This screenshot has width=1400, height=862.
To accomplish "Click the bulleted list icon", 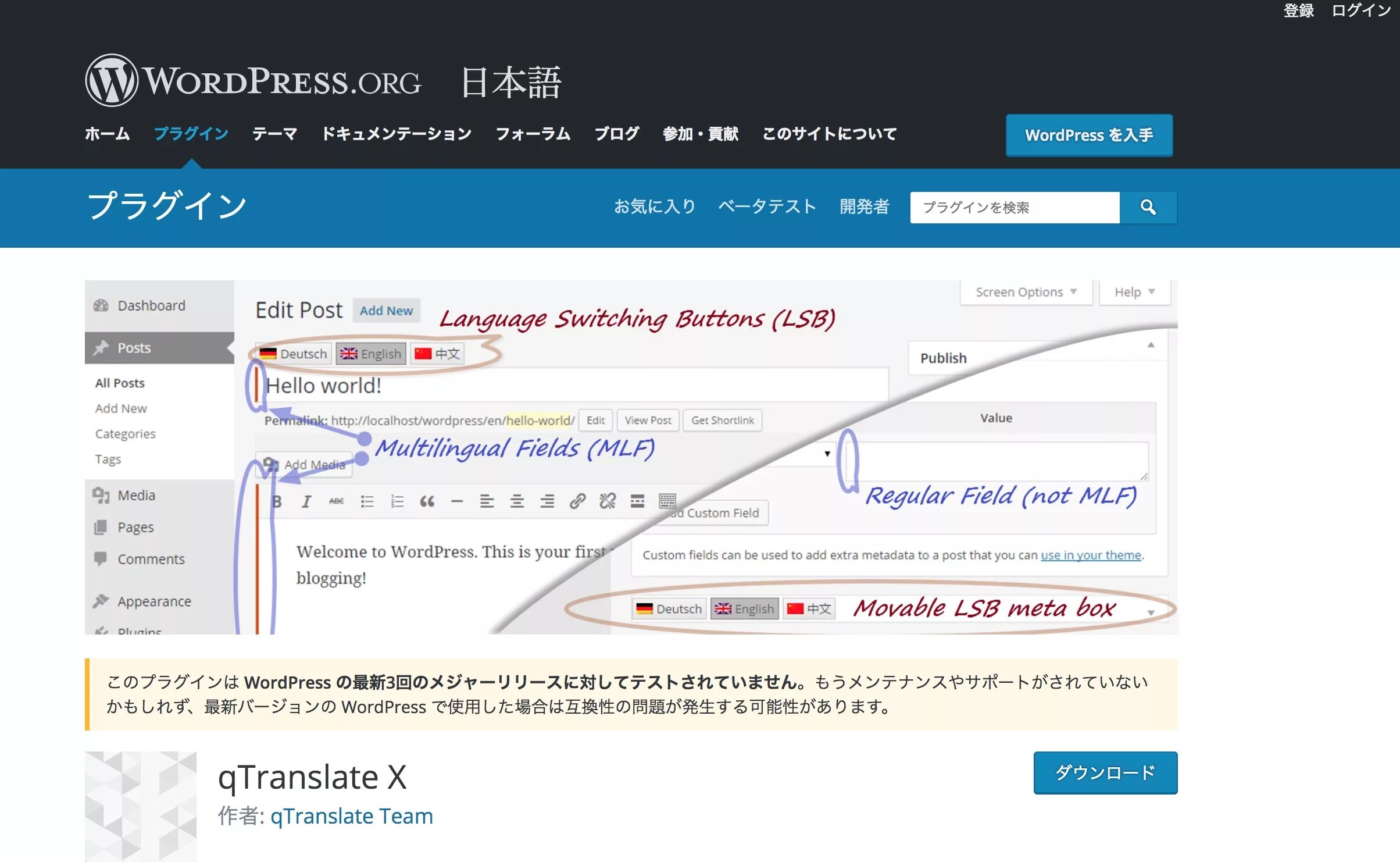I will click(x=367, y=501).
